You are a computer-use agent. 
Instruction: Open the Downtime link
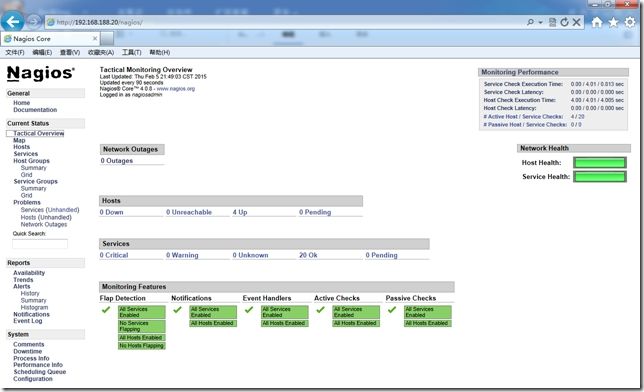(28, 351)
